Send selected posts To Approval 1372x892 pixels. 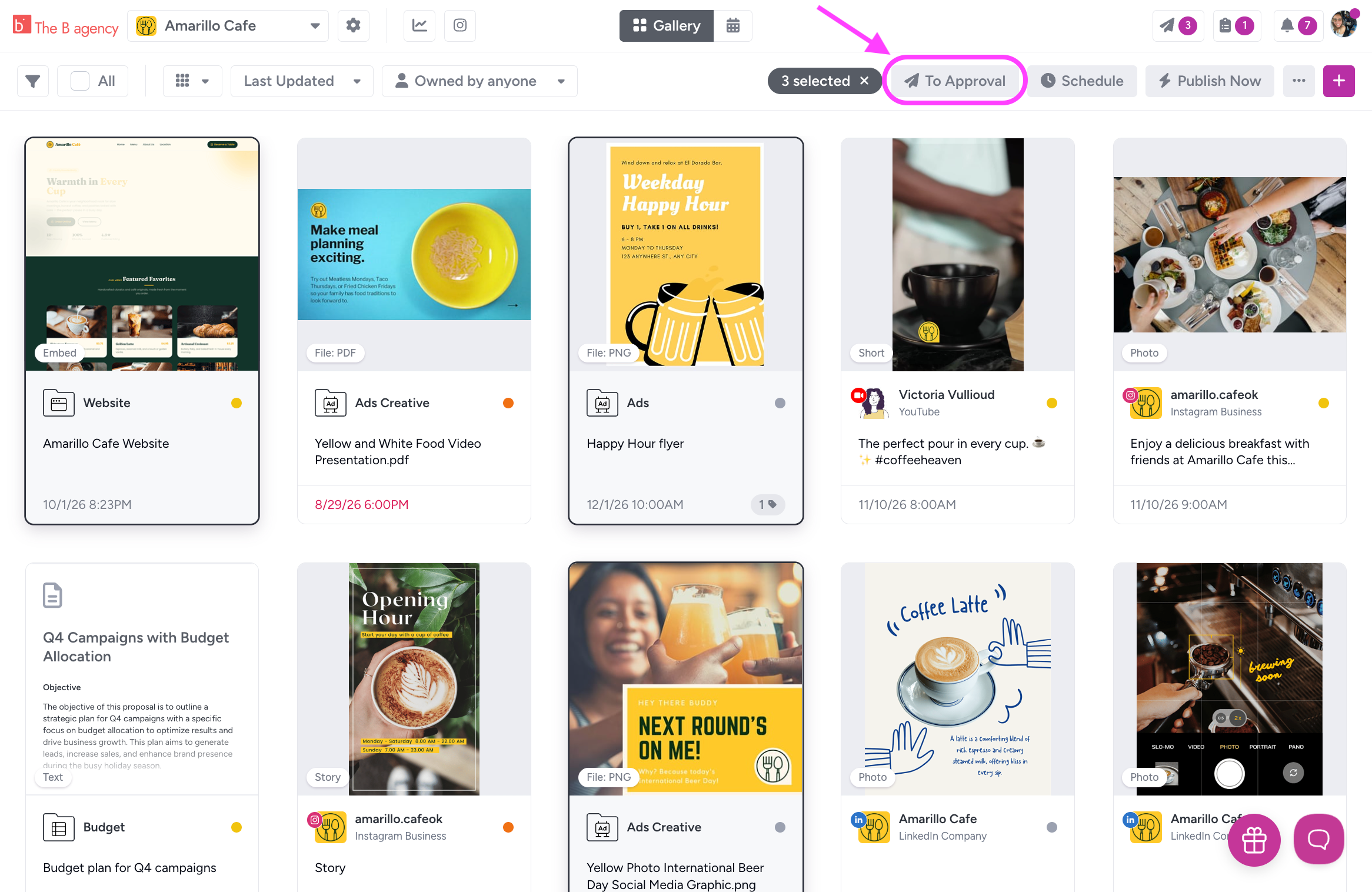click(954, 81)
